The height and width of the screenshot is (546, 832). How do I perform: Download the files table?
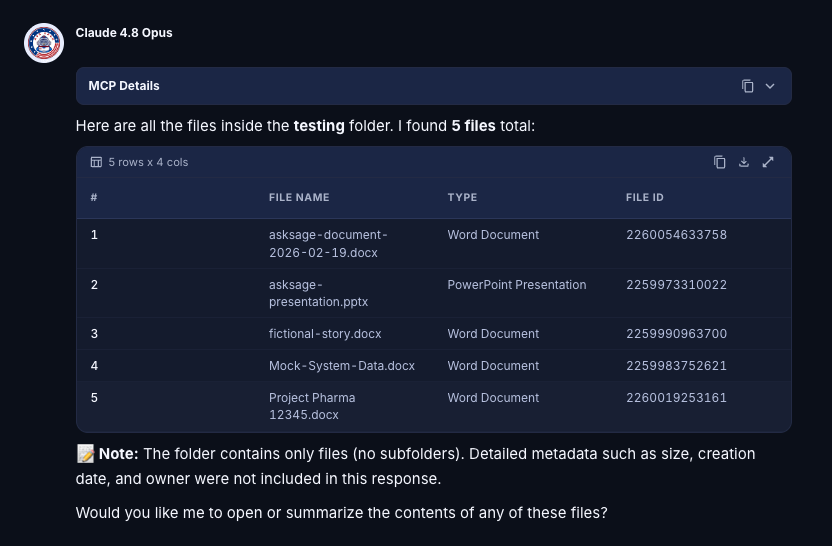coord(744,162)
